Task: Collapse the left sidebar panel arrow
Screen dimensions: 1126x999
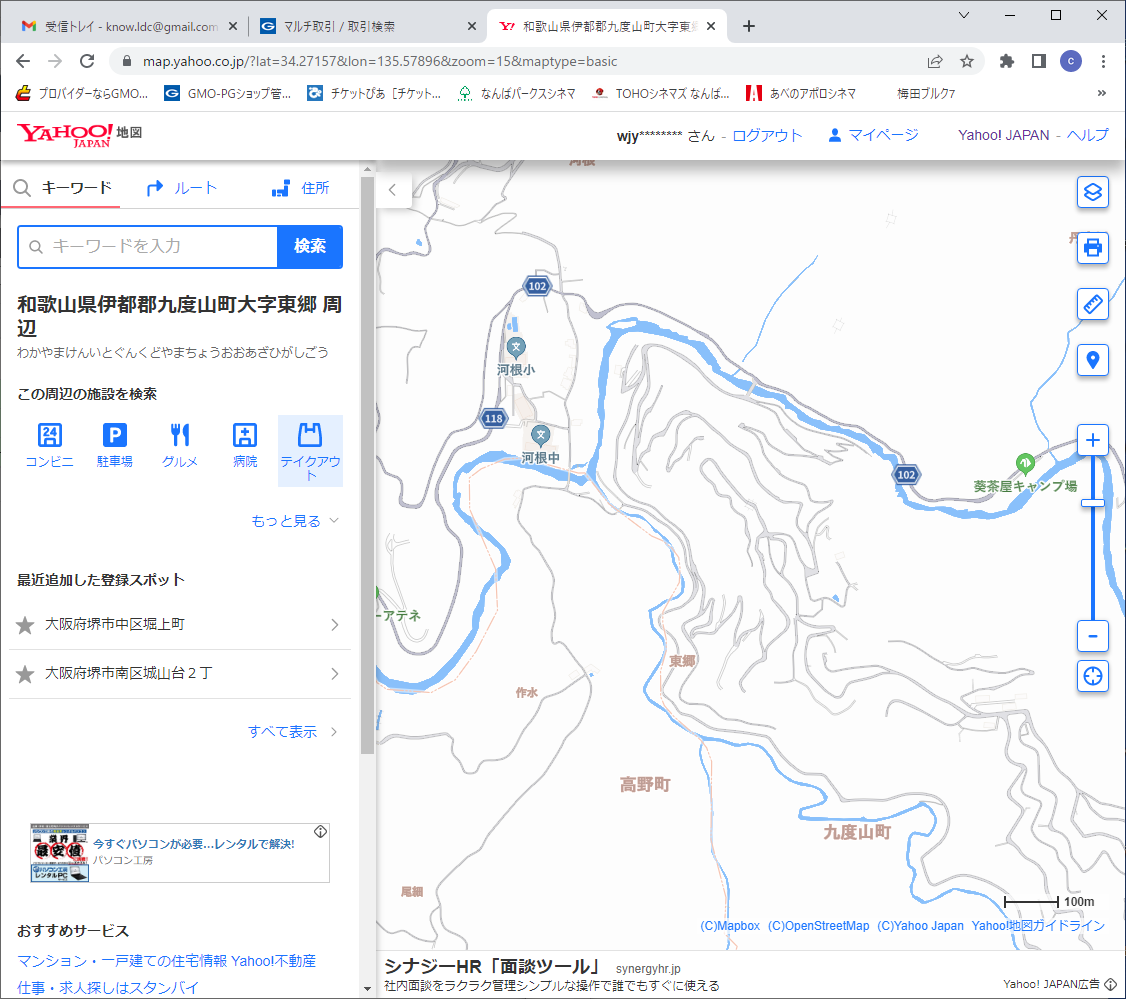Action: (x=393, y=189)
